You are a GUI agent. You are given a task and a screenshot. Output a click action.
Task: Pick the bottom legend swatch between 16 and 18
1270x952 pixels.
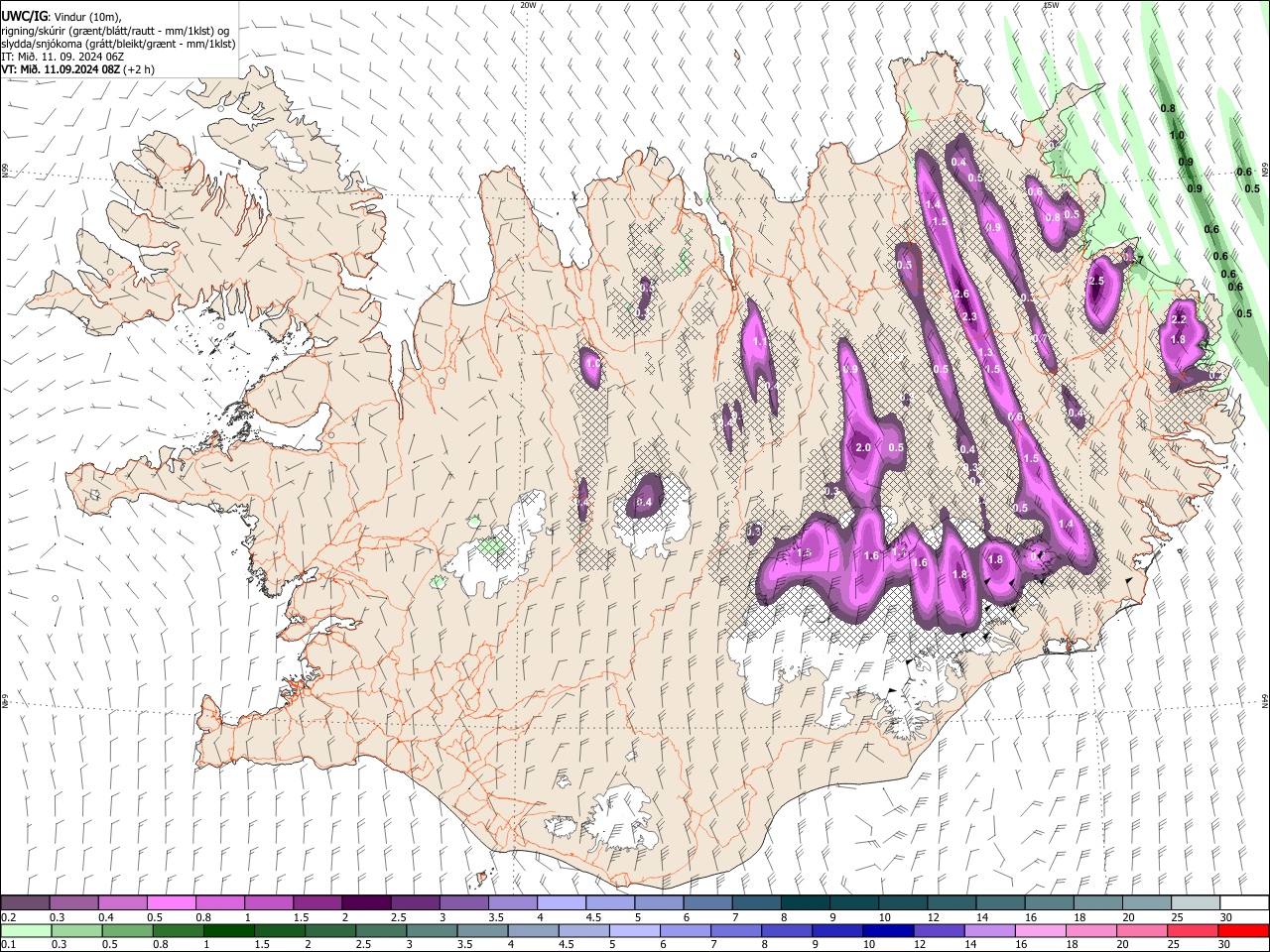coord(1040,930)
